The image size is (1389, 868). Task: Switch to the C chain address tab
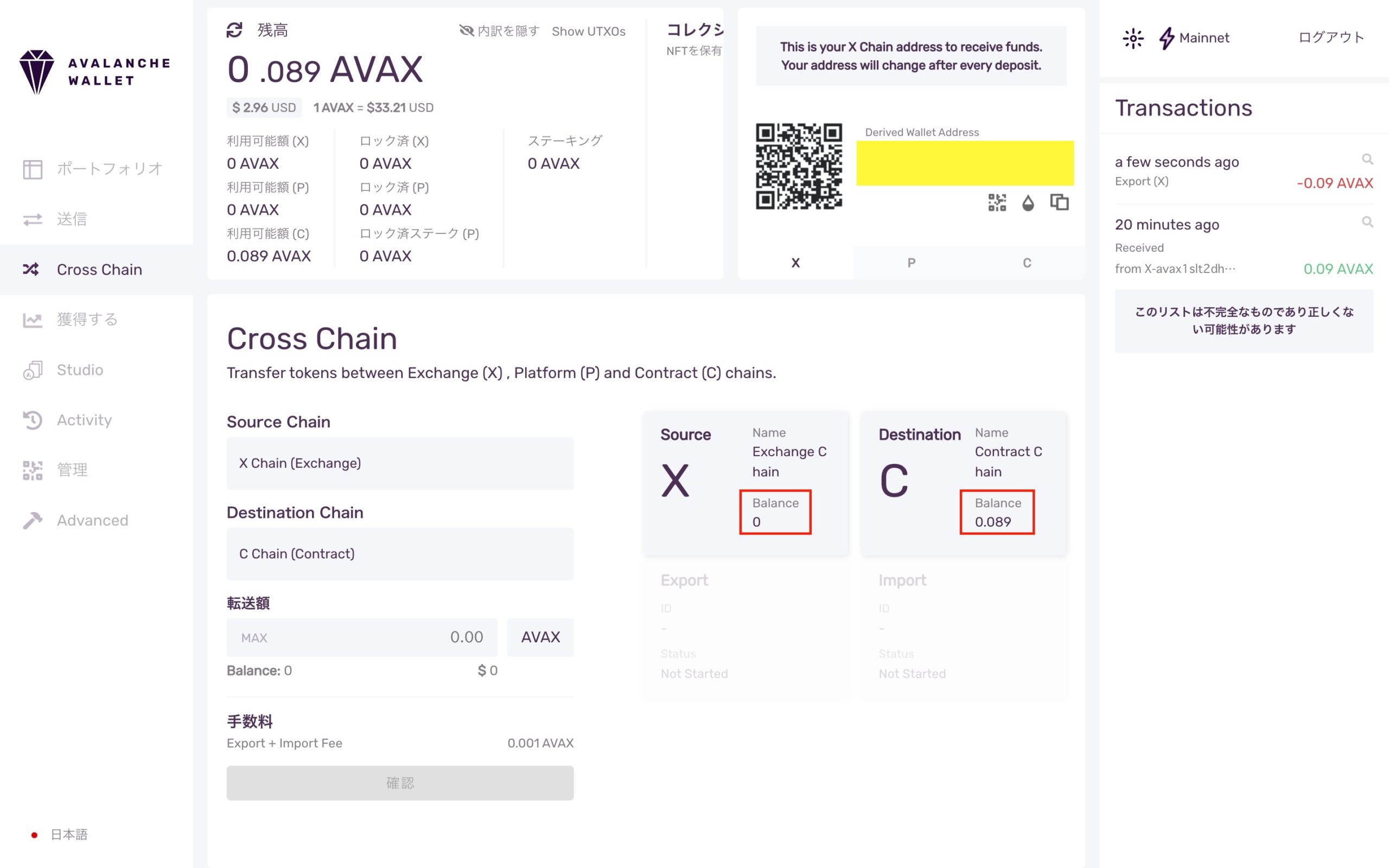pyautogui.click(x=1027, y=263)
